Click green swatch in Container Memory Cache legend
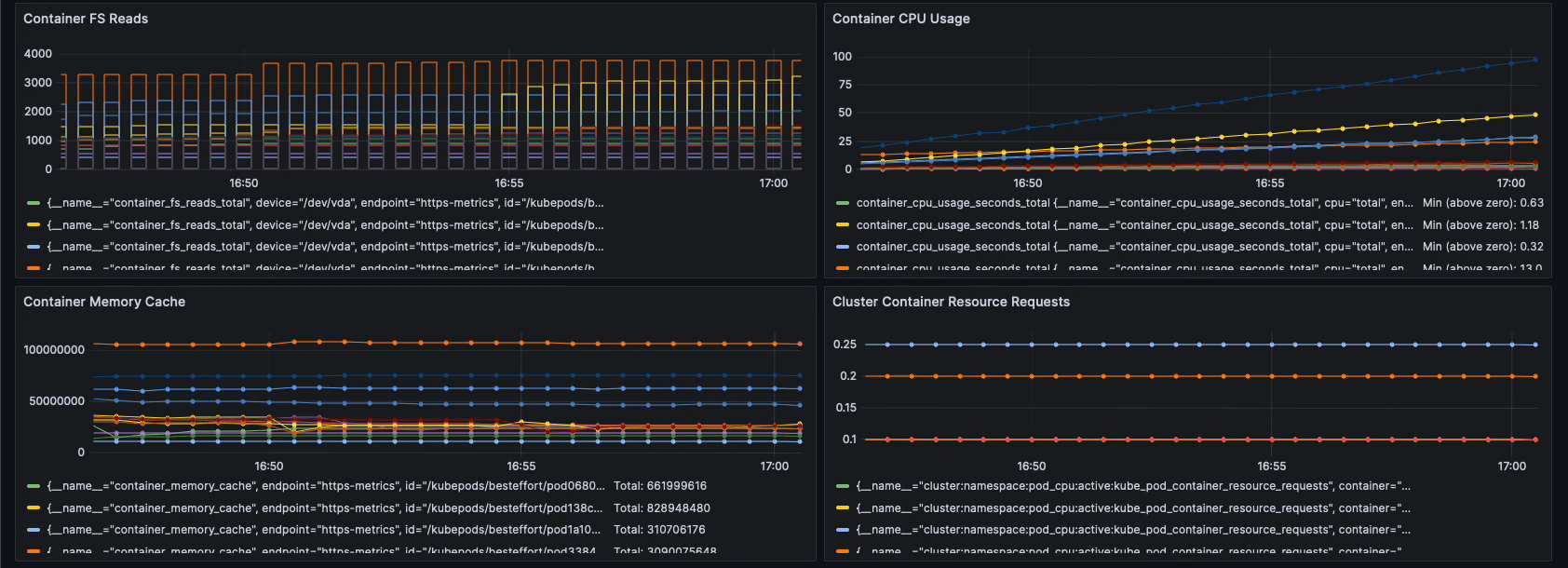The image size is (1568, 568). 34,486
